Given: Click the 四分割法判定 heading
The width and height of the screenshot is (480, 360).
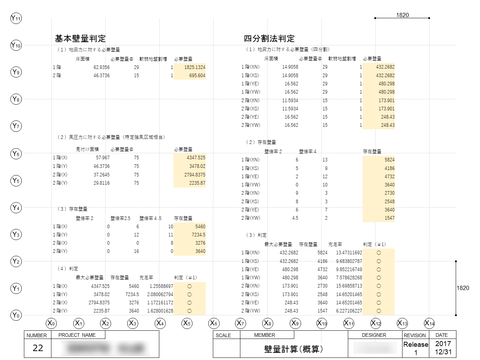Looking at the screenshot, I should (269, 38).
